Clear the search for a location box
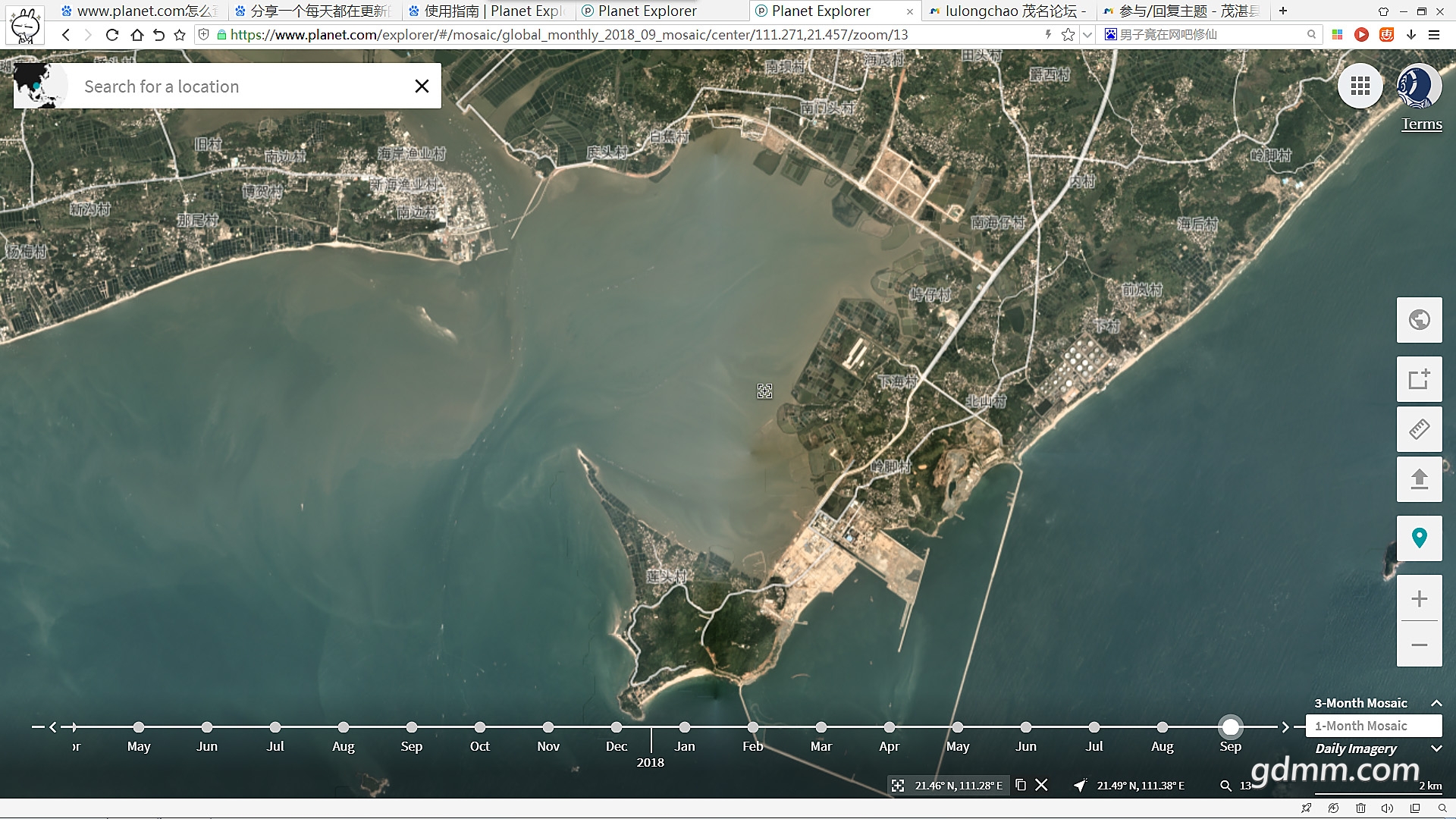This screenshot has width=1456, height=819. click(x=422, y=86)
